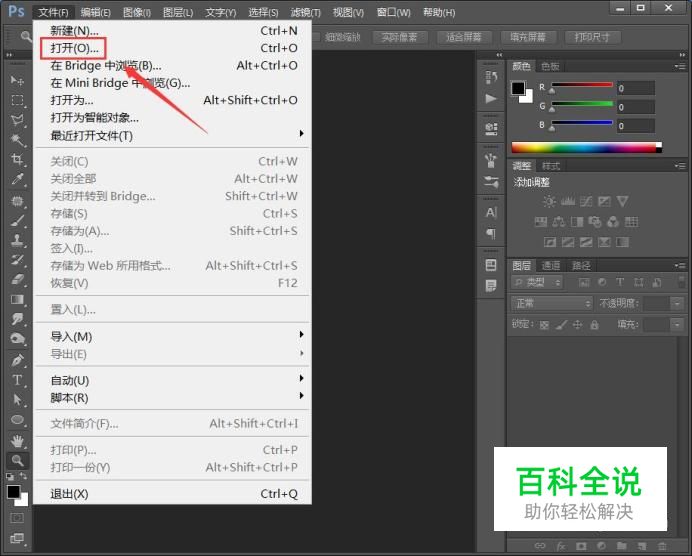Select the Hand tool
Image resolution: width=692 pixels, height=556 pixels.
tap(17, 440)
